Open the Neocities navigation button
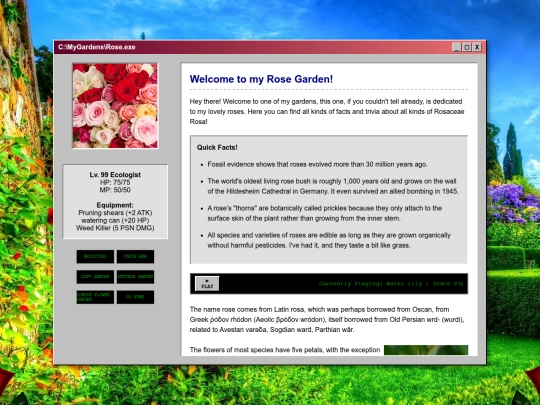The image size is (540, 405). tap(95, 257)
